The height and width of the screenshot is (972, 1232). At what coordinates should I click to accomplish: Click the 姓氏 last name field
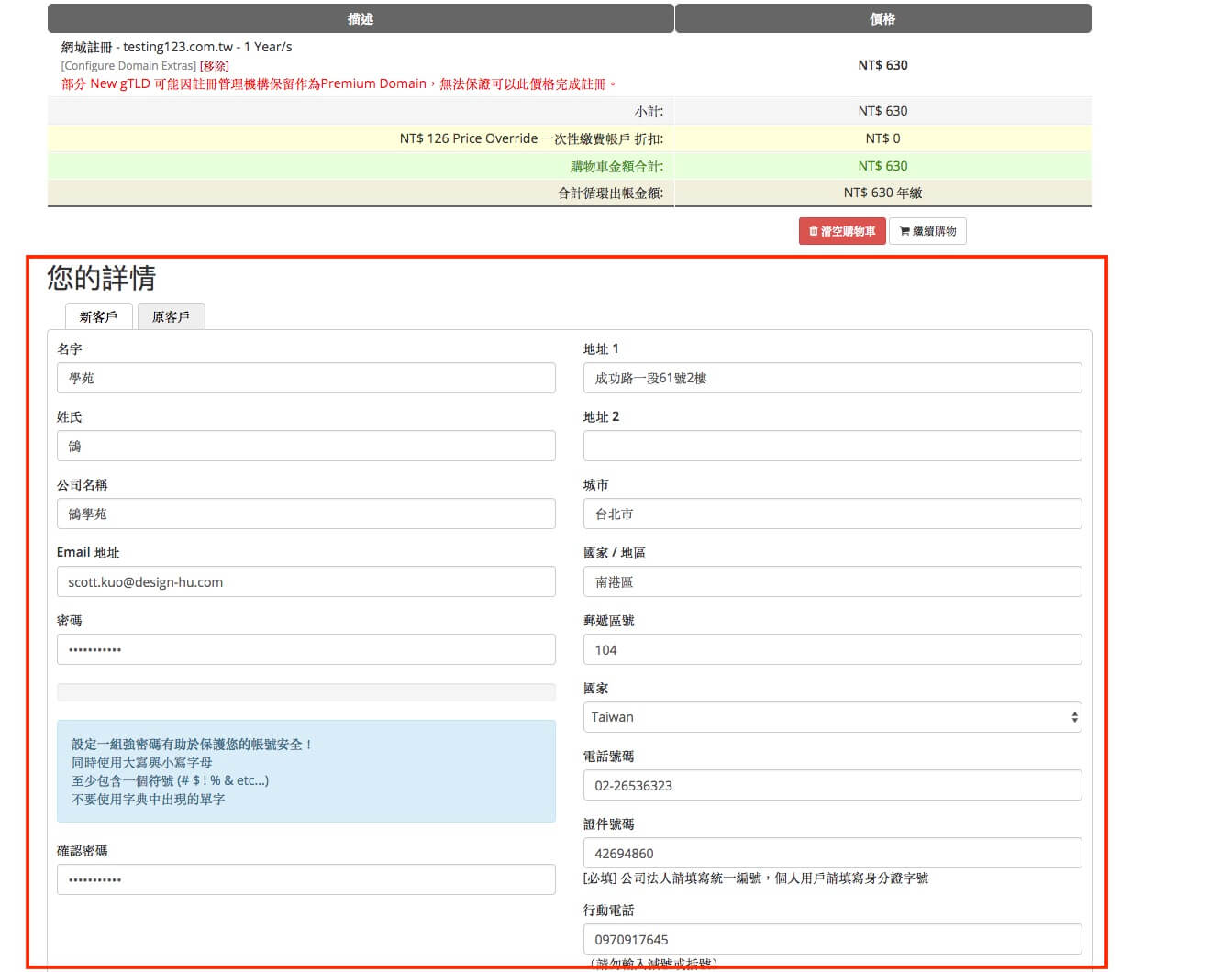click(x=306, y=446)
